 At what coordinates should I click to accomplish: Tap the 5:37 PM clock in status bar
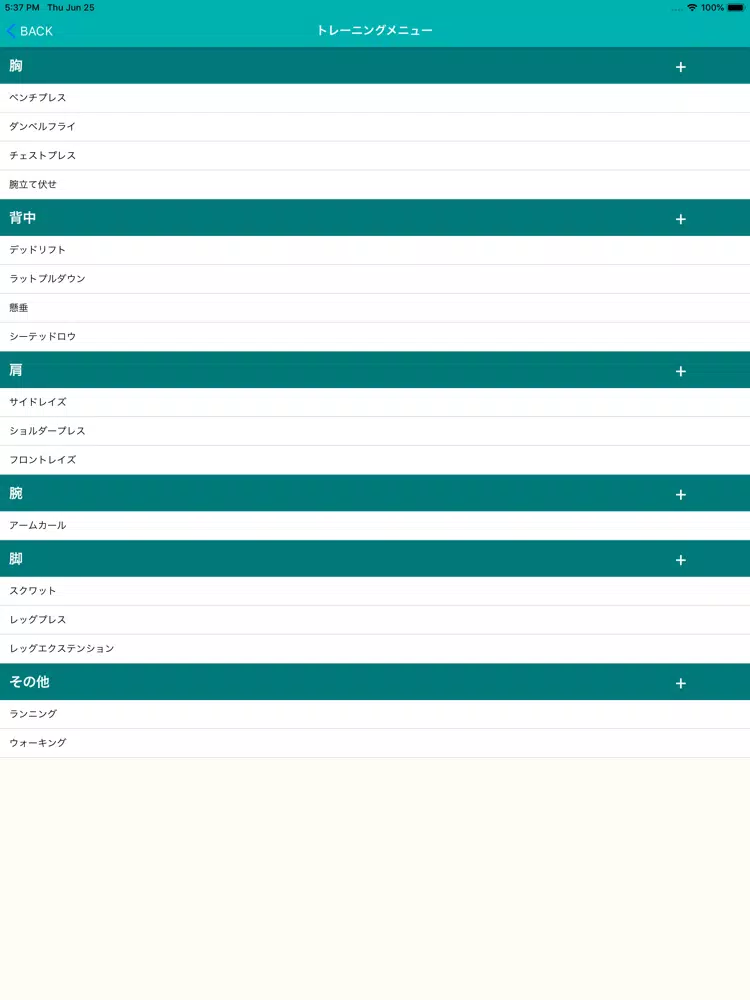[x=22, y=8]
